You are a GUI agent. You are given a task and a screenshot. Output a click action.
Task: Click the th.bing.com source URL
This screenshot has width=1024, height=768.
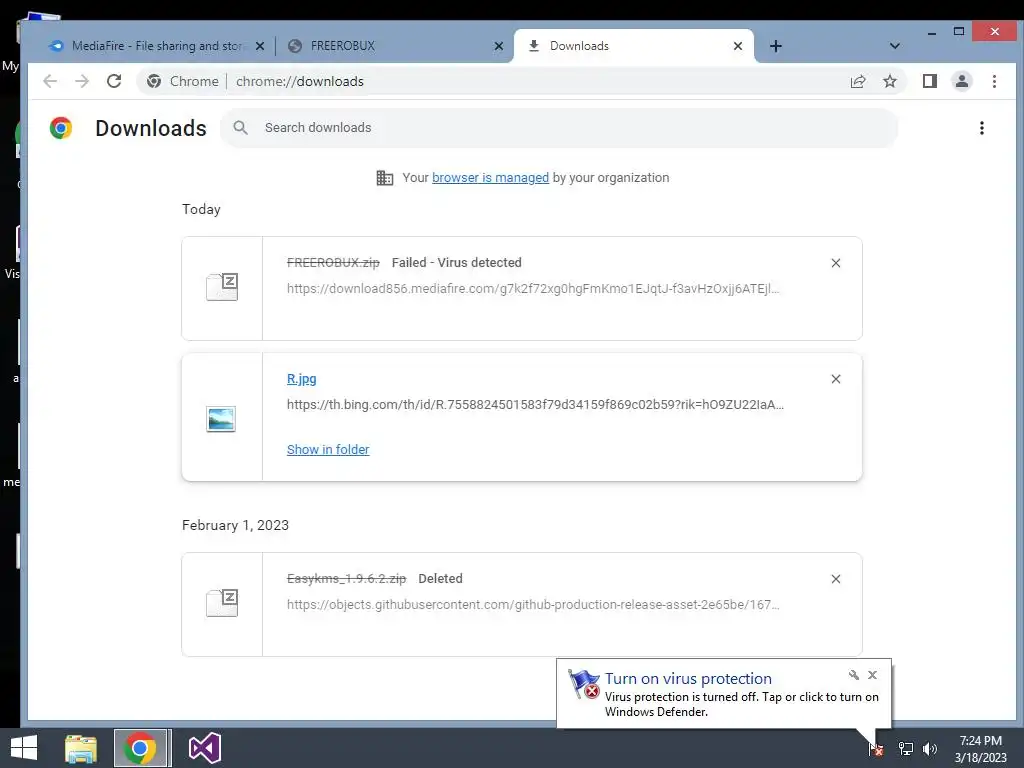536,405
